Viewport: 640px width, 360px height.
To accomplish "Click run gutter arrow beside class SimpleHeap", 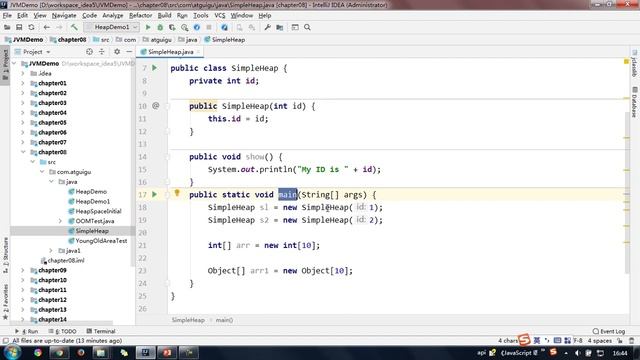I will pyautogui.click(x=155, y=68).
